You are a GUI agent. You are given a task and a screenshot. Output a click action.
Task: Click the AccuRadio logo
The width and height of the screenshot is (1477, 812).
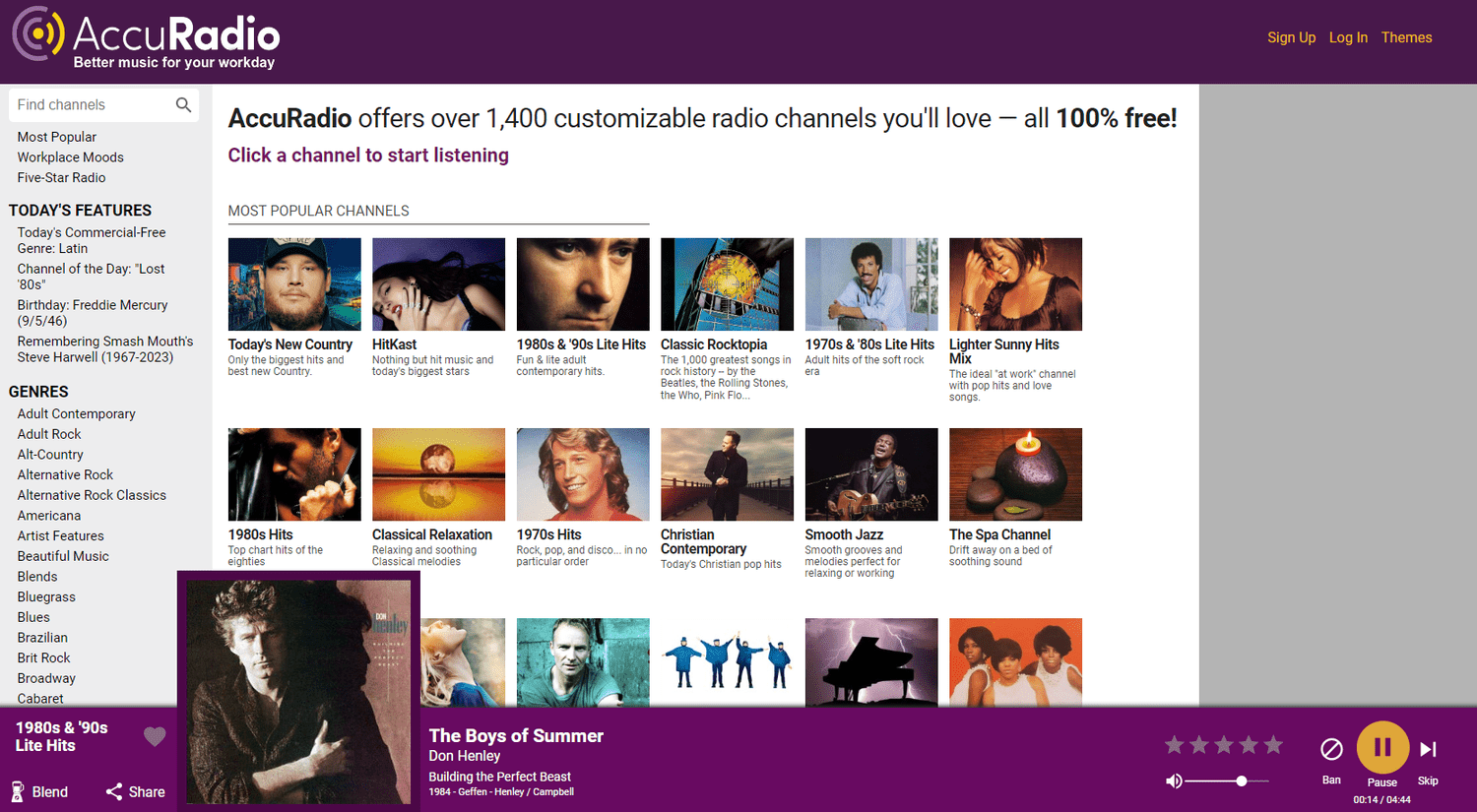146,39
